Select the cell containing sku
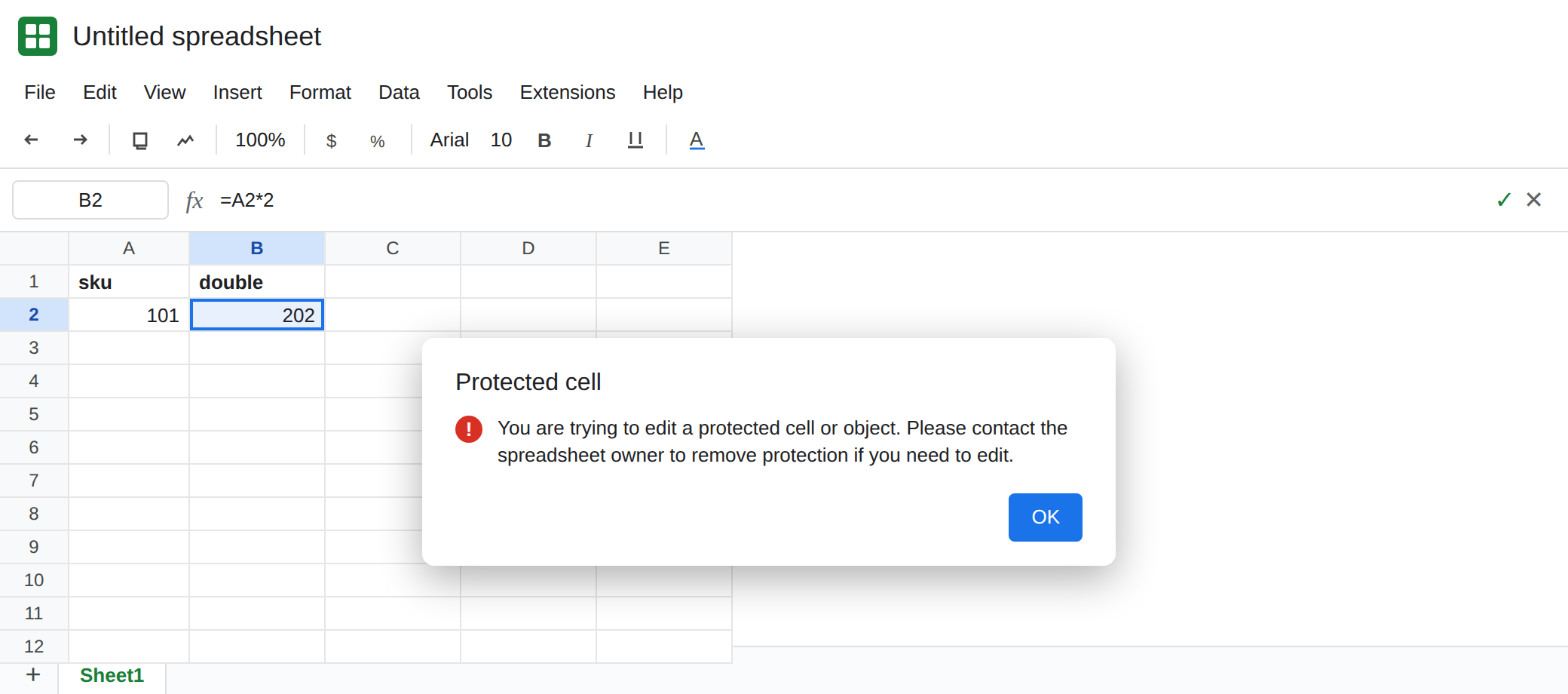The width and height of the screenshot is (1568, 694). [x=129, y=282]
